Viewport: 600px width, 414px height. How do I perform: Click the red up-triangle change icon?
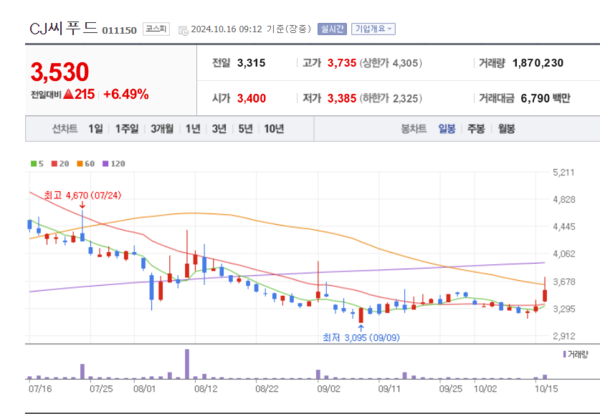click(68, 94)
